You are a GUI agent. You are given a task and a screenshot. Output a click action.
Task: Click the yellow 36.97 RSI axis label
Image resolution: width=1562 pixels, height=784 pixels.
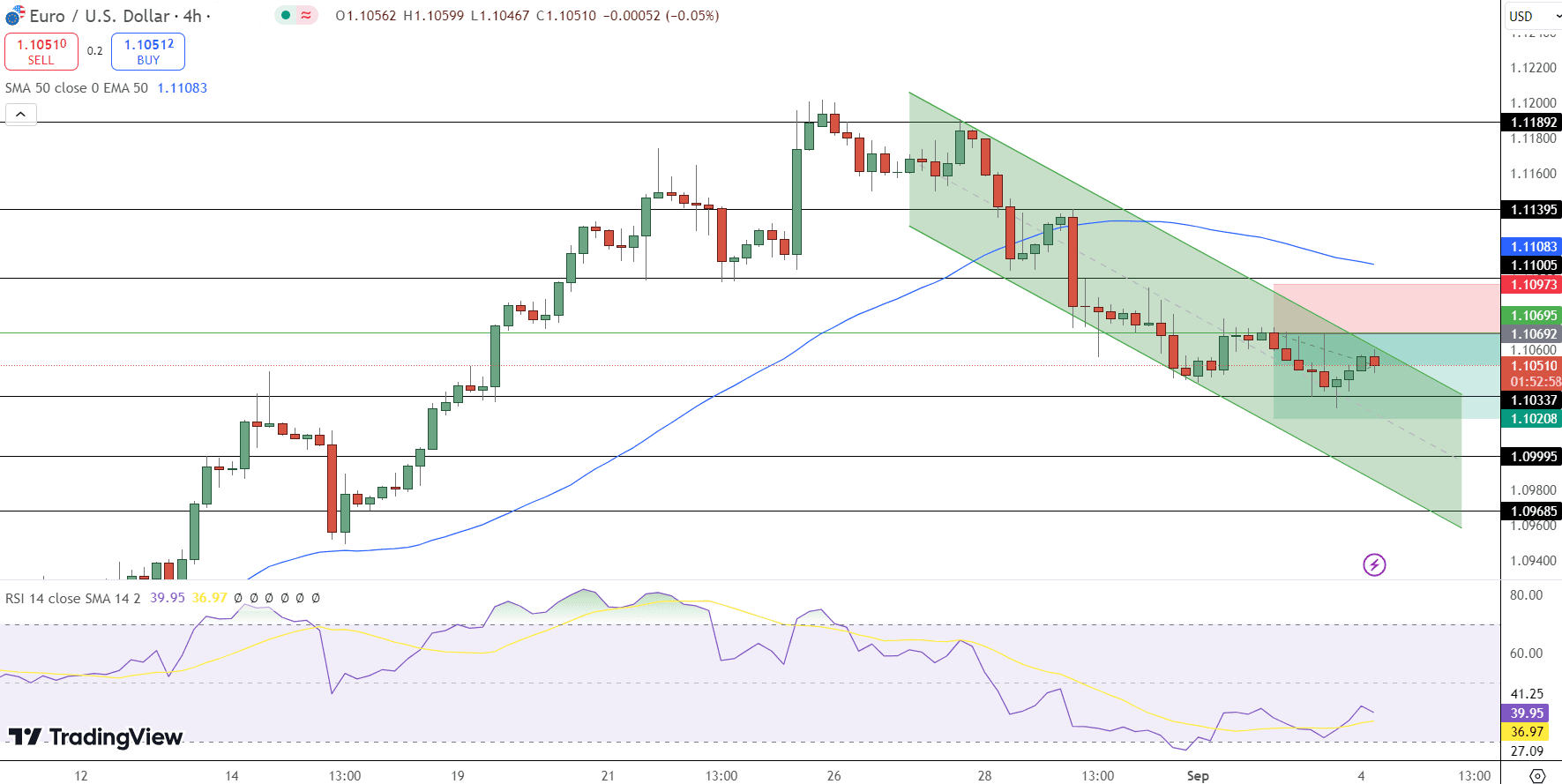1527,732
